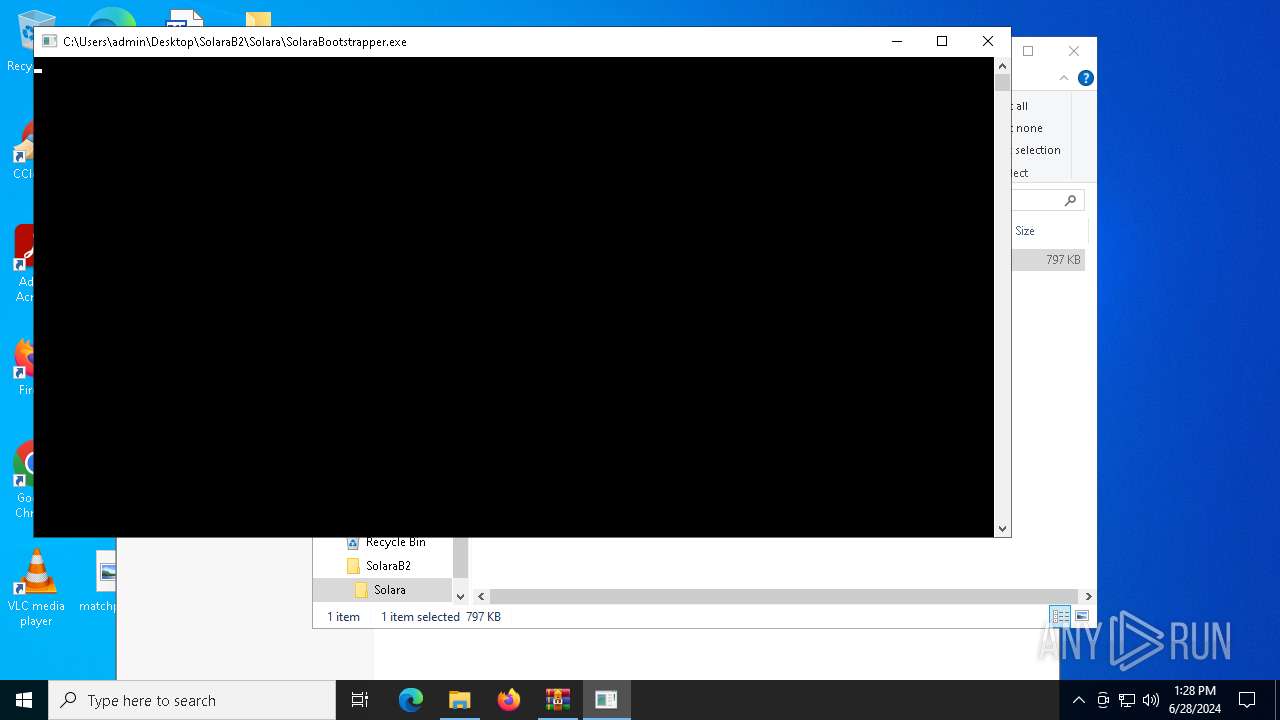
Task: Click Invert selection in Explorer ribbon
Action: pos(1037,150)
